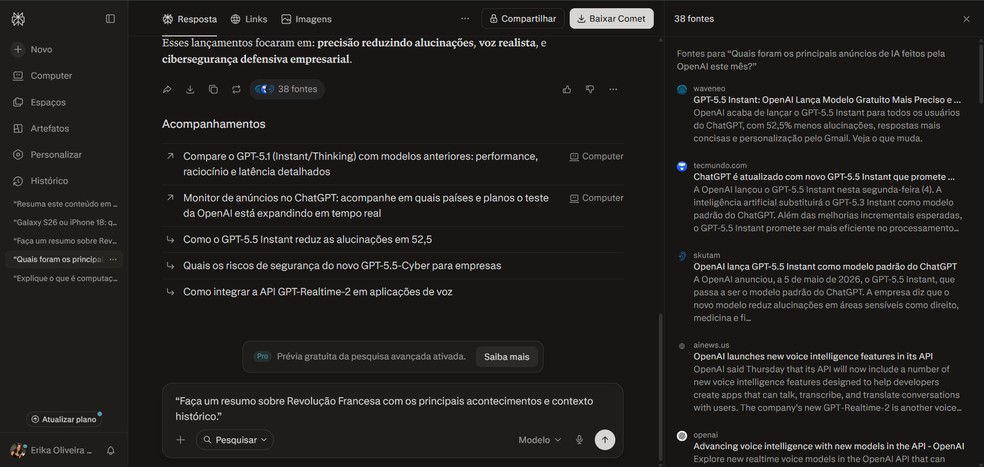
Task: Click the Perplexity logo icon
Action: (18, 19)
